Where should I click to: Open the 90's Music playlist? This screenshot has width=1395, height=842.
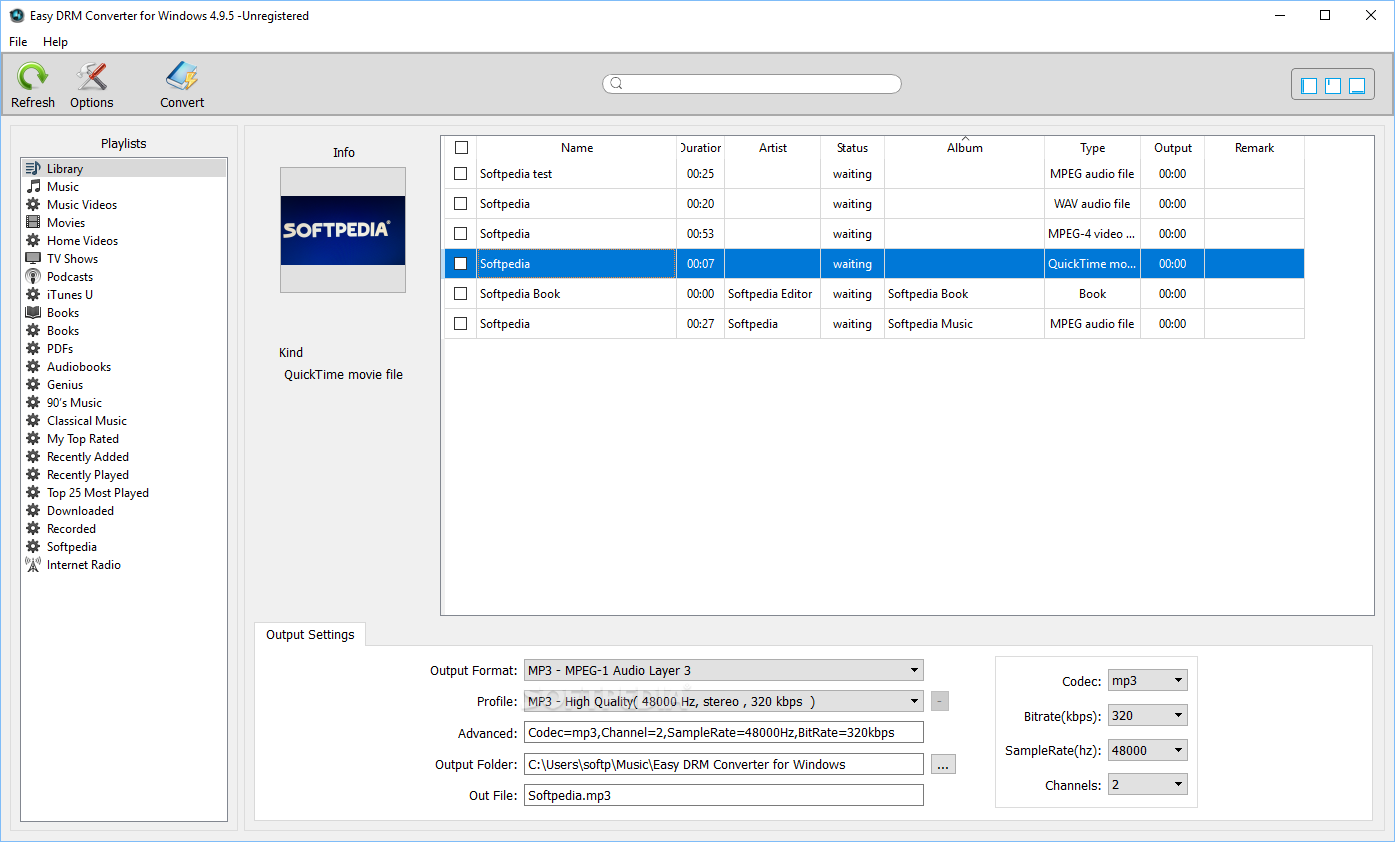point(74,403)
